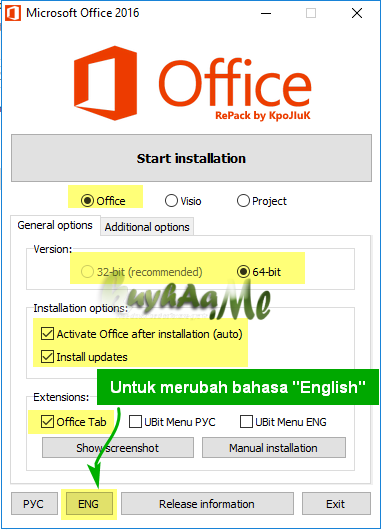
Task: Click the Office icon in title bar
Action: [13, 13]
